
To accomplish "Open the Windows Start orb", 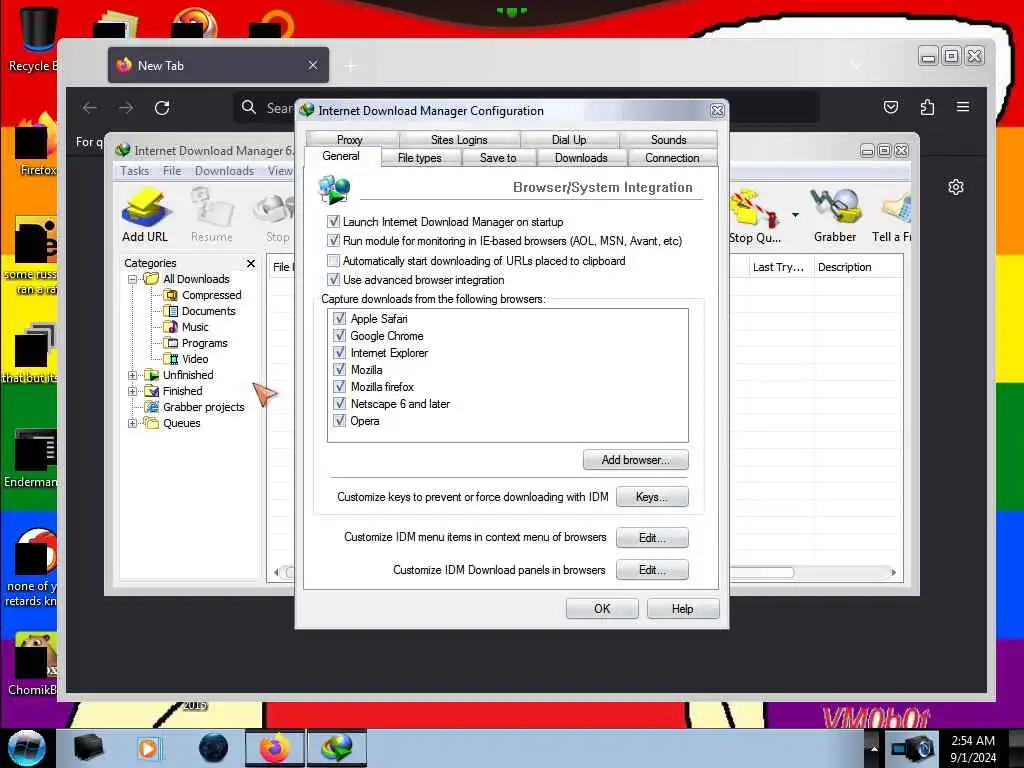I will [26, 748].
